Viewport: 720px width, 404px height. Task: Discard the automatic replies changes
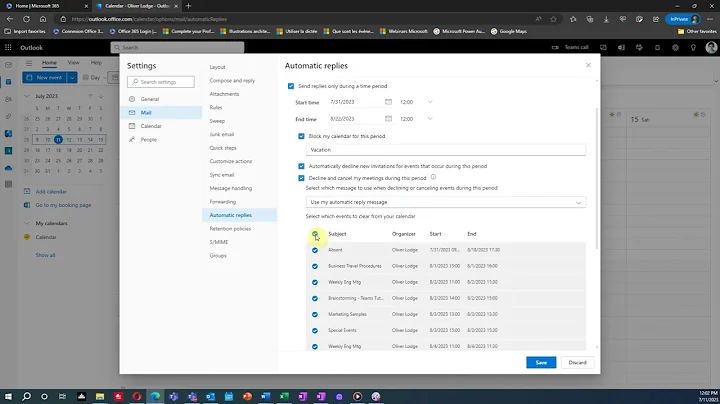click(577, 362)
